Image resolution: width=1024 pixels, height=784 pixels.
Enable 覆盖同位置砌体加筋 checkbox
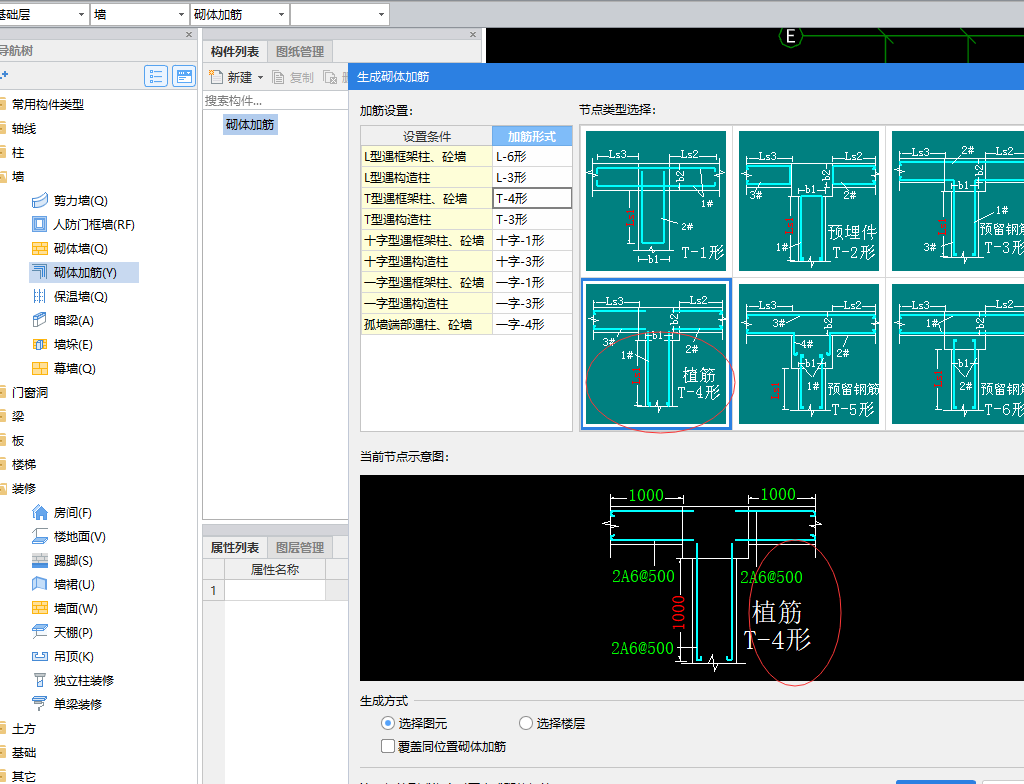[x=388, y=746]
